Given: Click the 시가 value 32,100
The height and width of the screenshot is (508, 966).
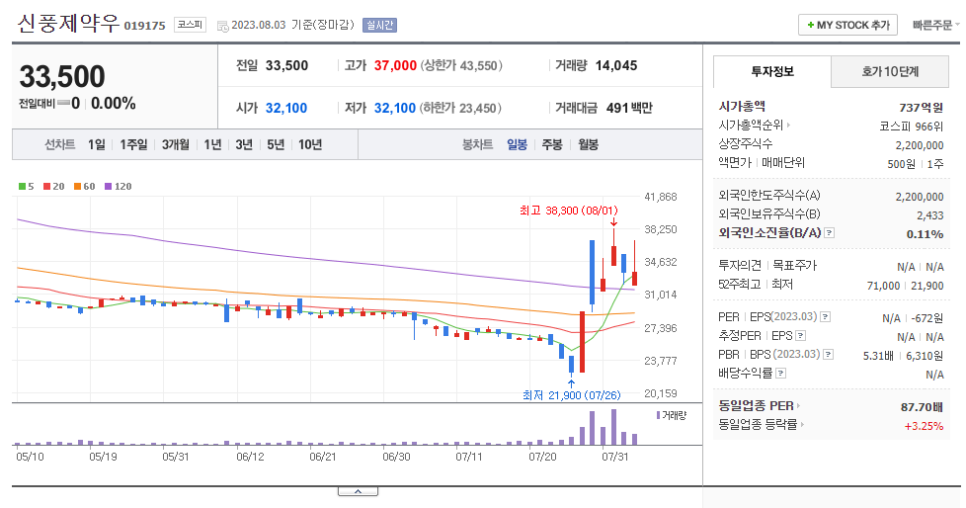Looking at the screenshot, I should pos(286,108).
